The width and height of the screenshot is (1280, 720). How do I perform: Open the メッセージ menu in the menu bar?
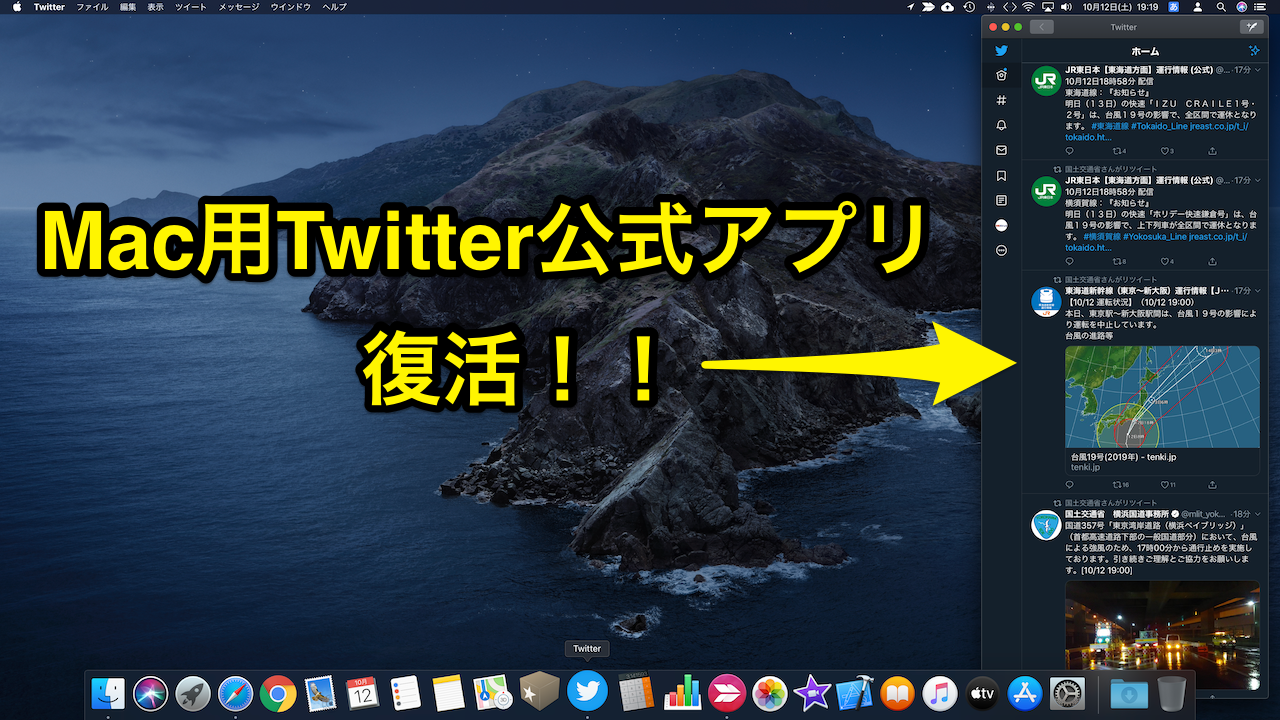tap(238, 7)
